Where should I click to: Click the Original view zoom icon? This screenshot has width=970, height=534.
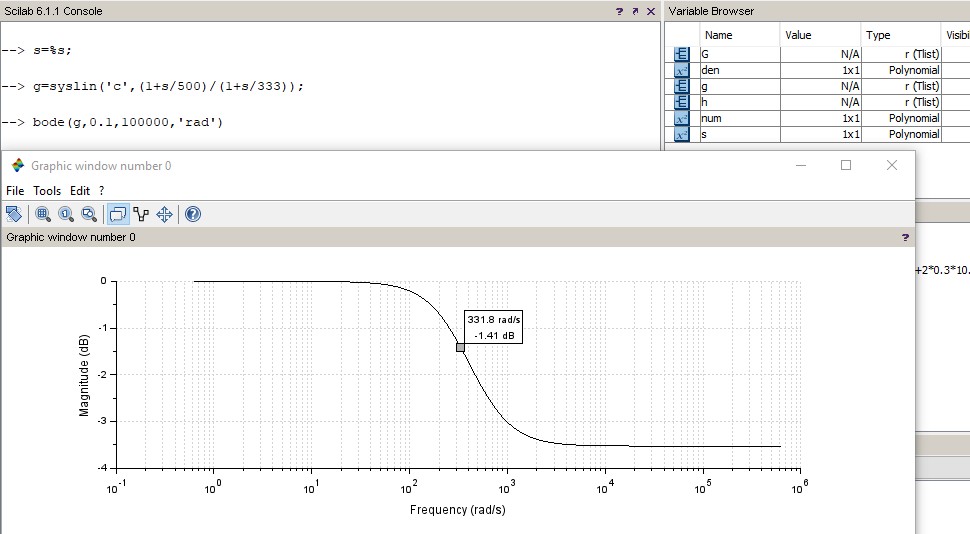66,214
